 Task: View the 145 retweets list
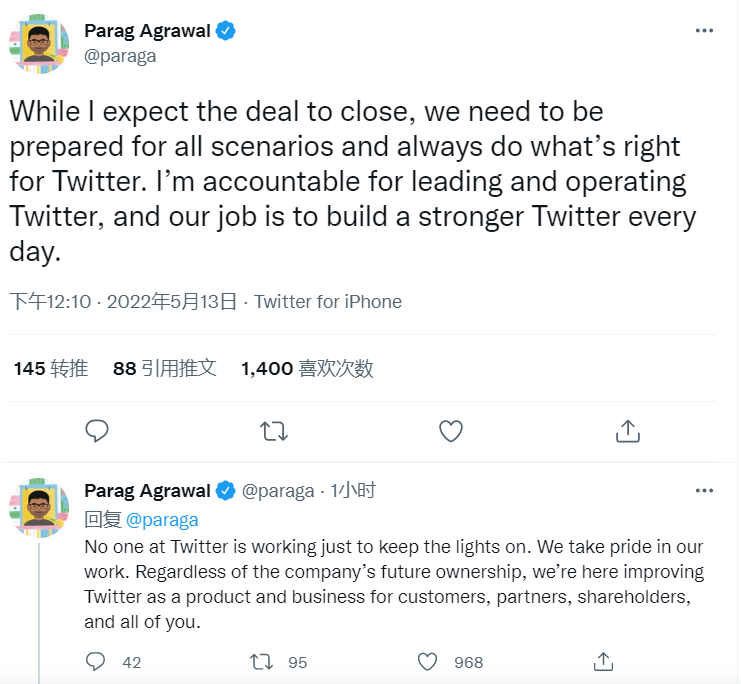click(x=51, y=369)
